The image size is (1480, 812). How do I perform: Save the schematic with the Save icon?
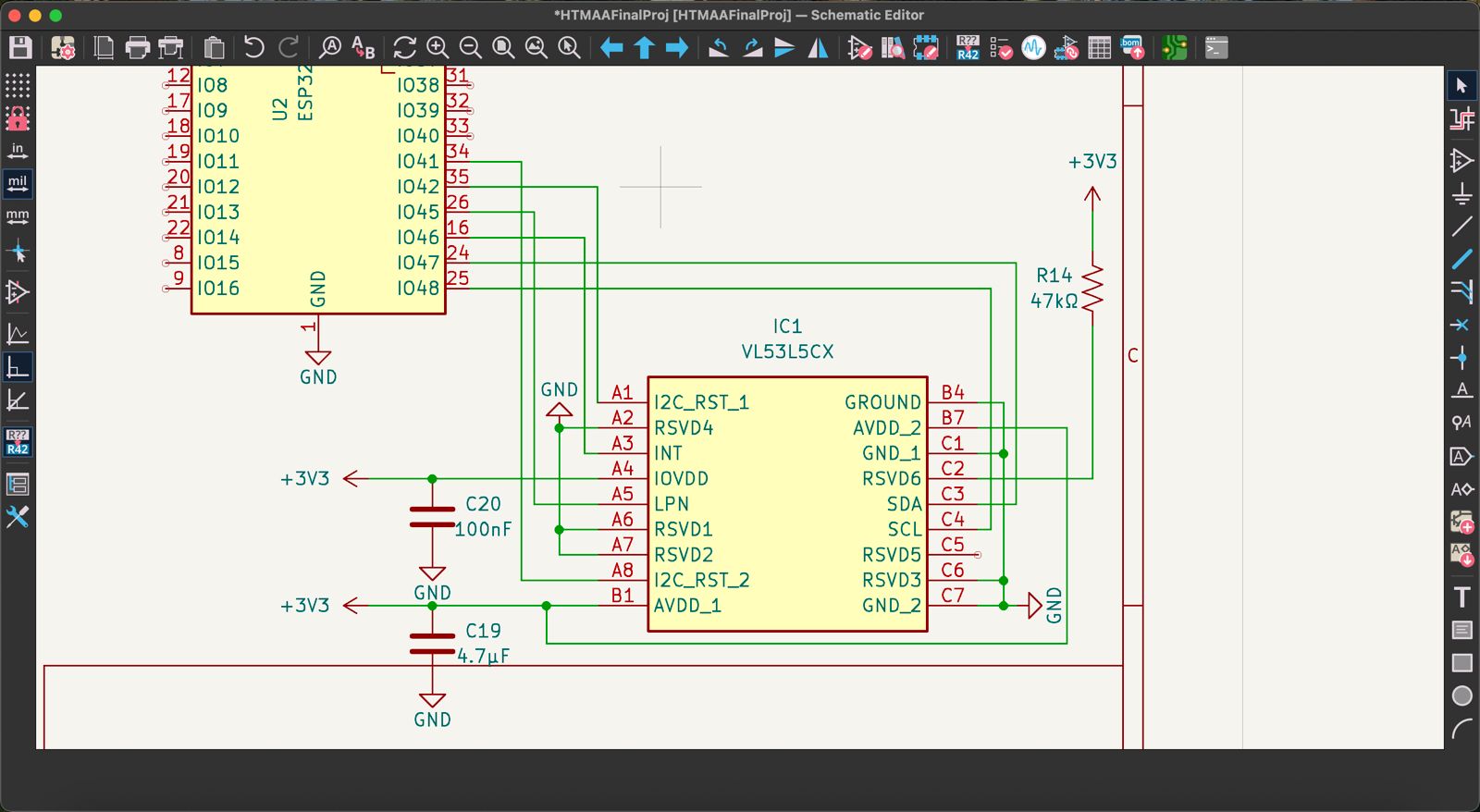[20, 48]
